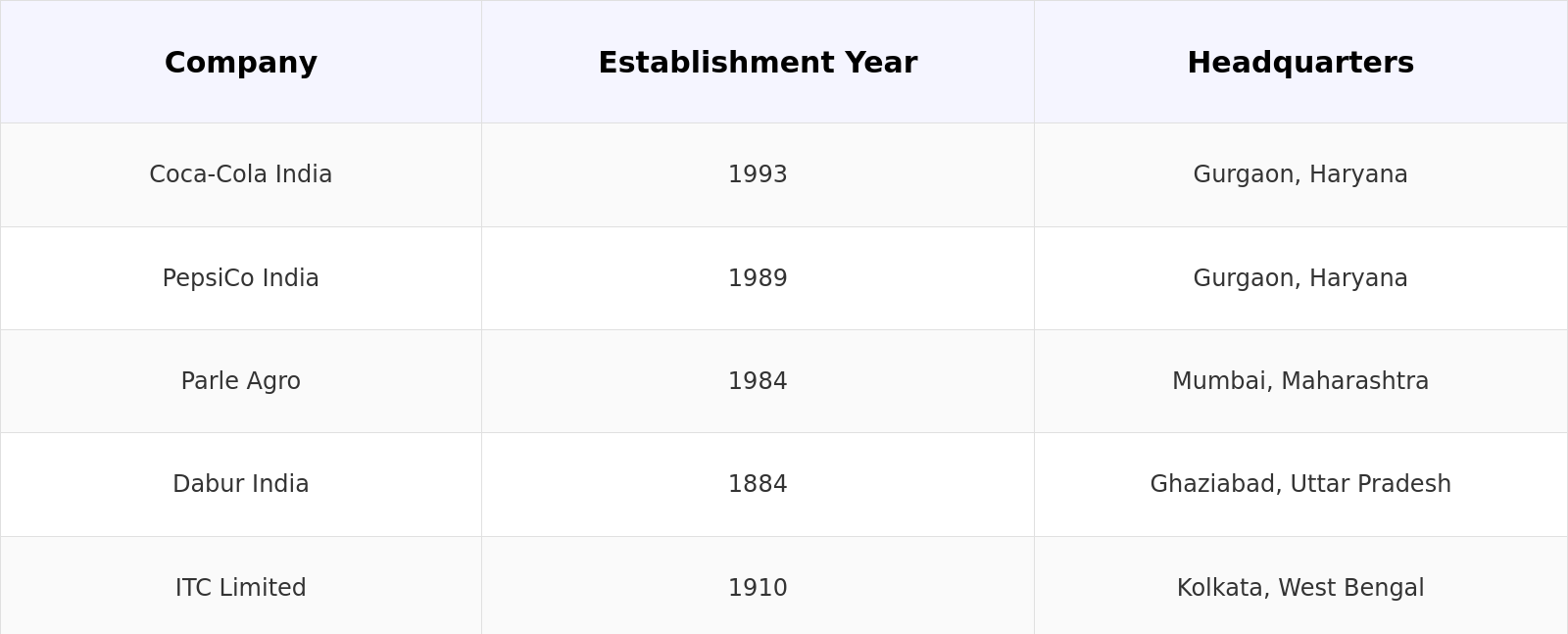Click Gurgaon, Haryana in Coca-Cola row
The width and height of the screenshot is (1568, 634).
point(1300,174)
